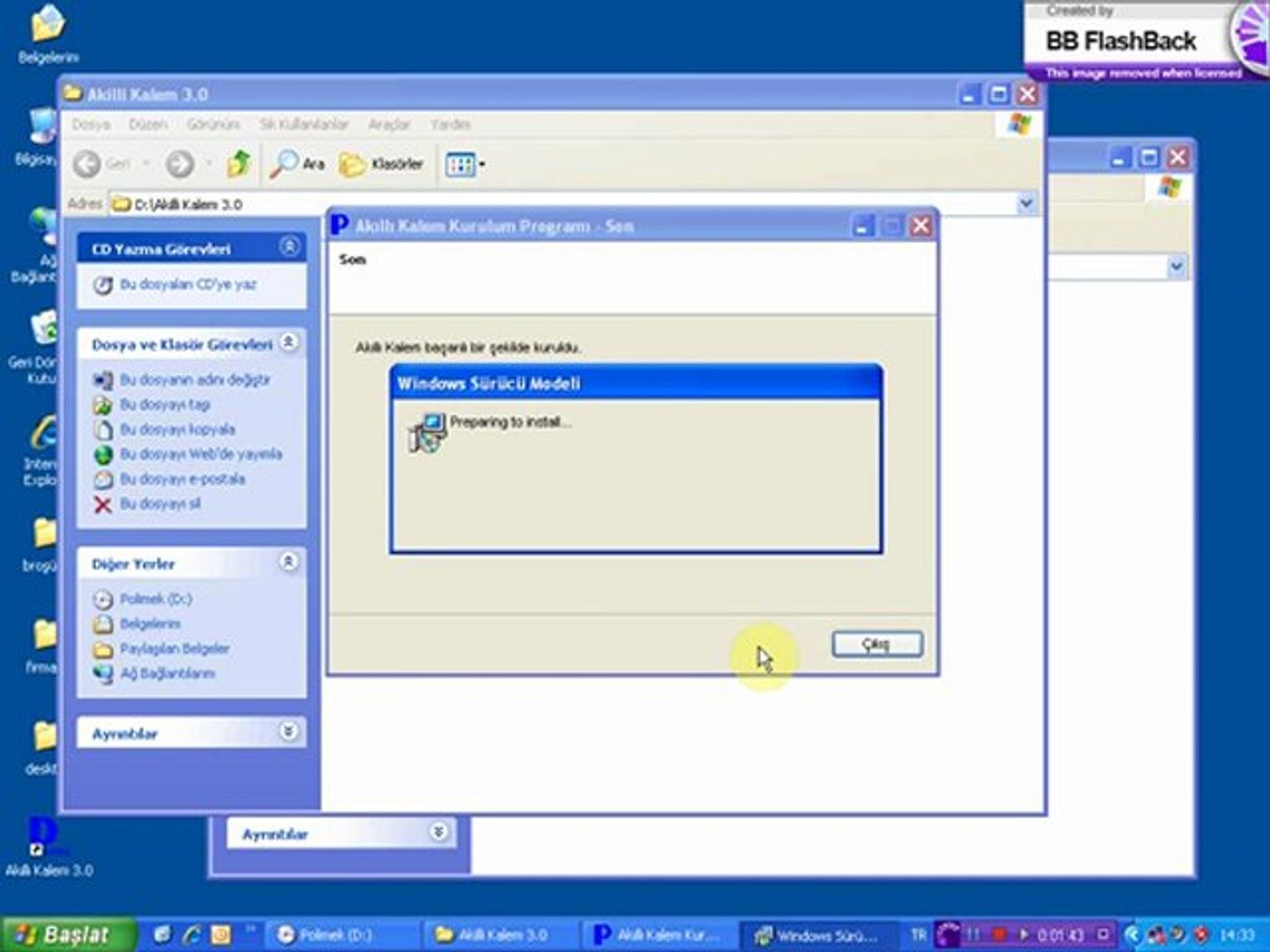Click 'Bu dosyayı Web'de yayımla' link
The height and width of the screenshot is (952, 1270).
click(201, 455)
